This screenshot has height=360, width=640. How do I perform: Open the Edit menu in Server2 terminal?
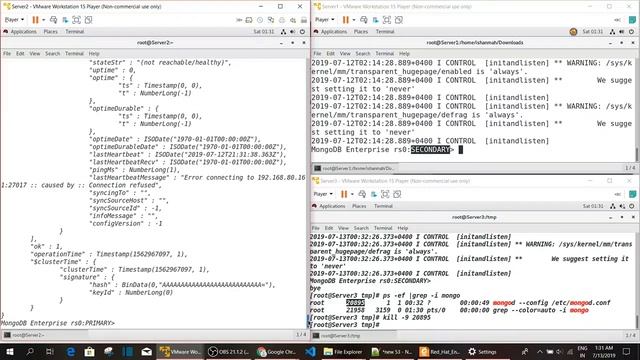click(20, 53)
